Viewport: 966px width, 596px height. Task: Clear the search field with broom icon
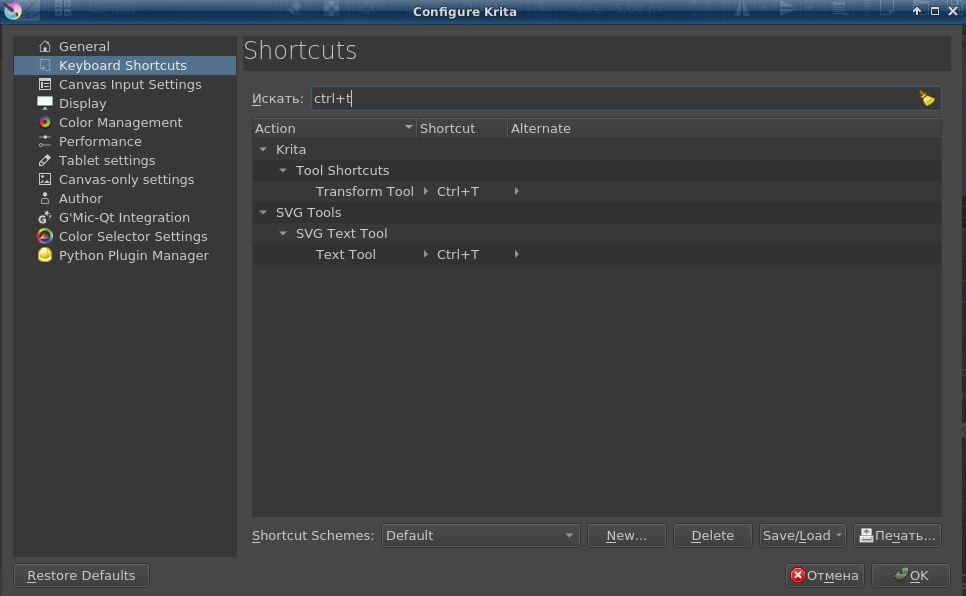927,99
